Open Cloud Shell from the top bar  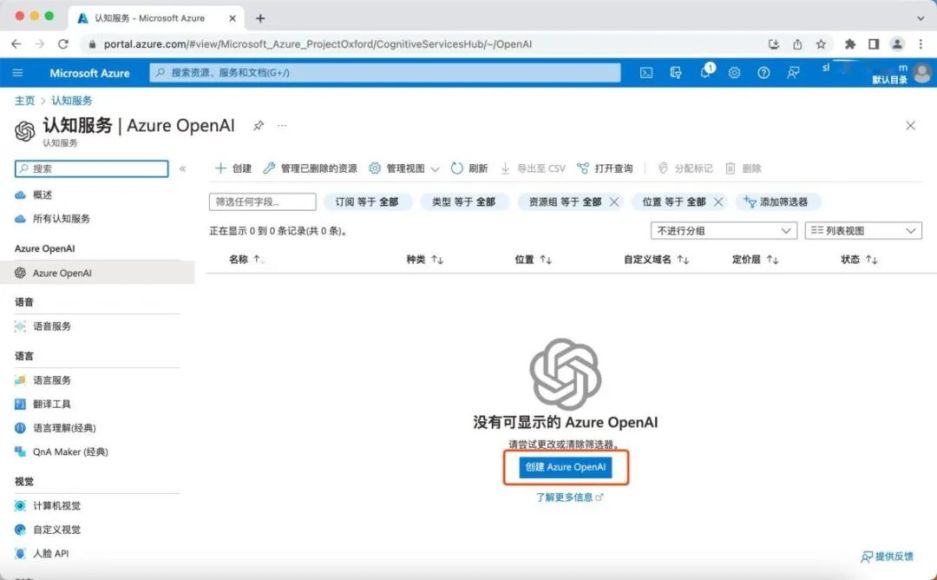pyautogui.click(x=646, y=73)
